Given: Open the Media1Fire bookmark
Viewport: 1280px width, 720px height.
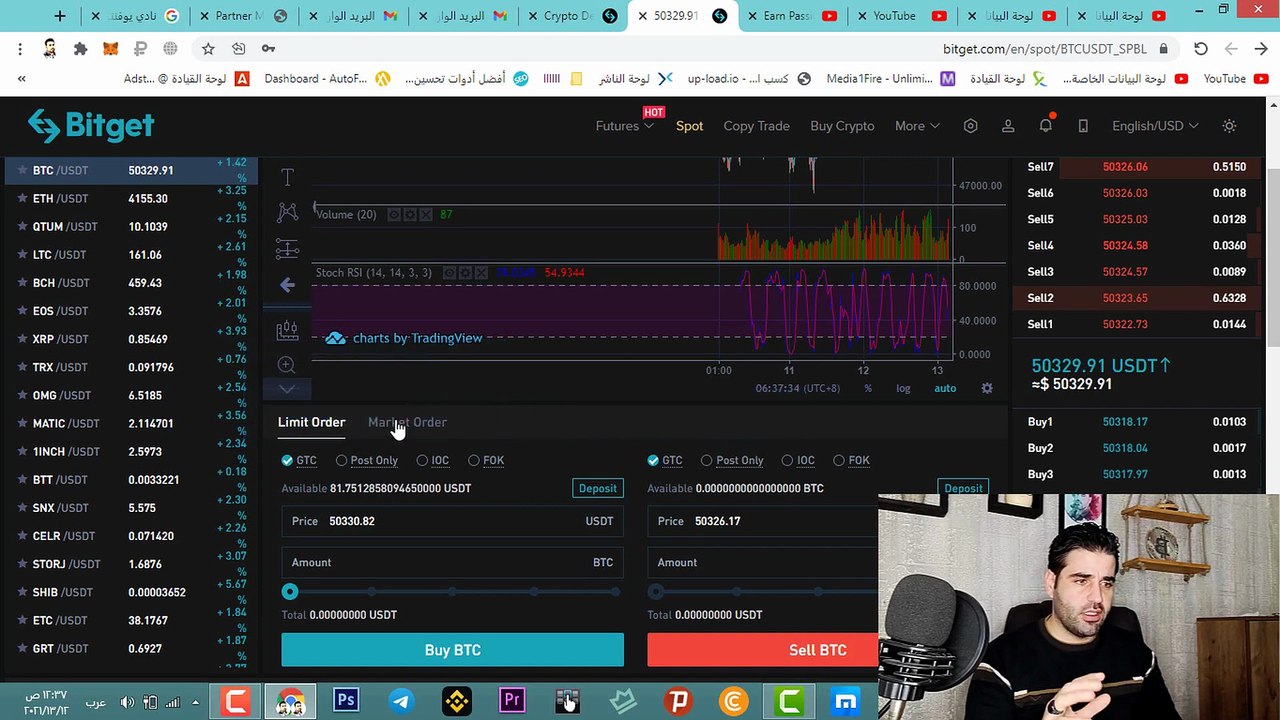Looking at the screenshot, I should [x=891, y=79].
